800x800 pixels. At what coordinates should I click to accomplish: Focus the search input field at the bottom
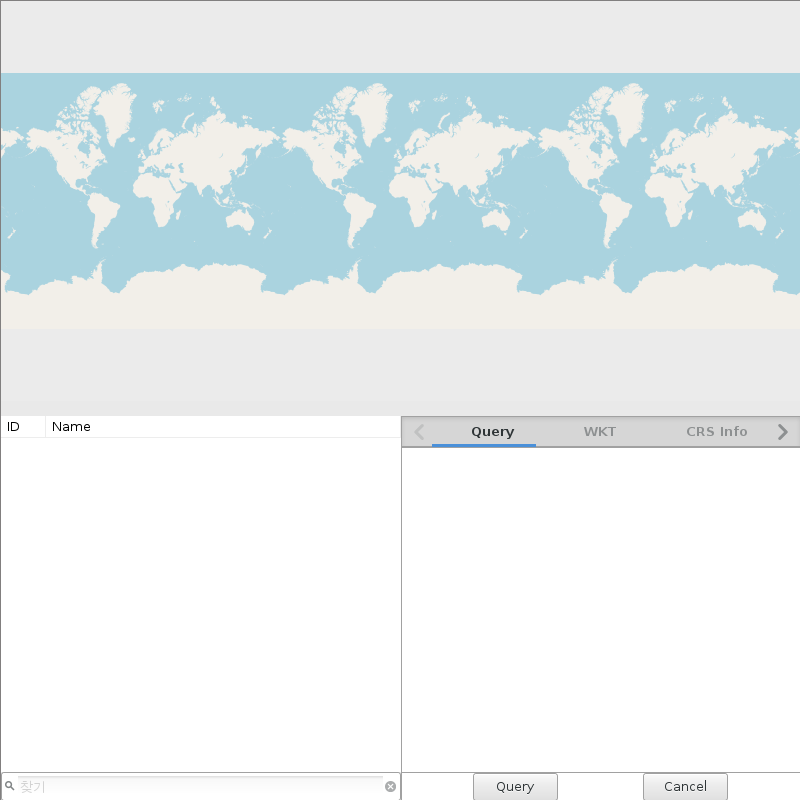click(x=200, y=787)
